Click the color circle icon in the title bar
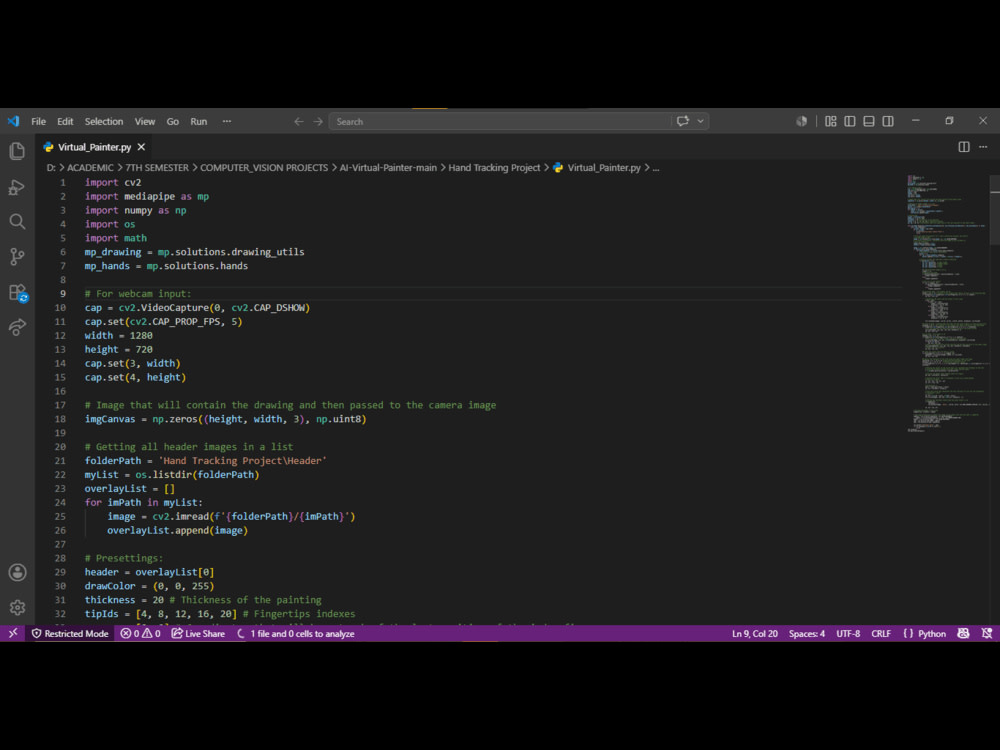The width and height of the screenshot is (1000, 750). coord(802,121)
